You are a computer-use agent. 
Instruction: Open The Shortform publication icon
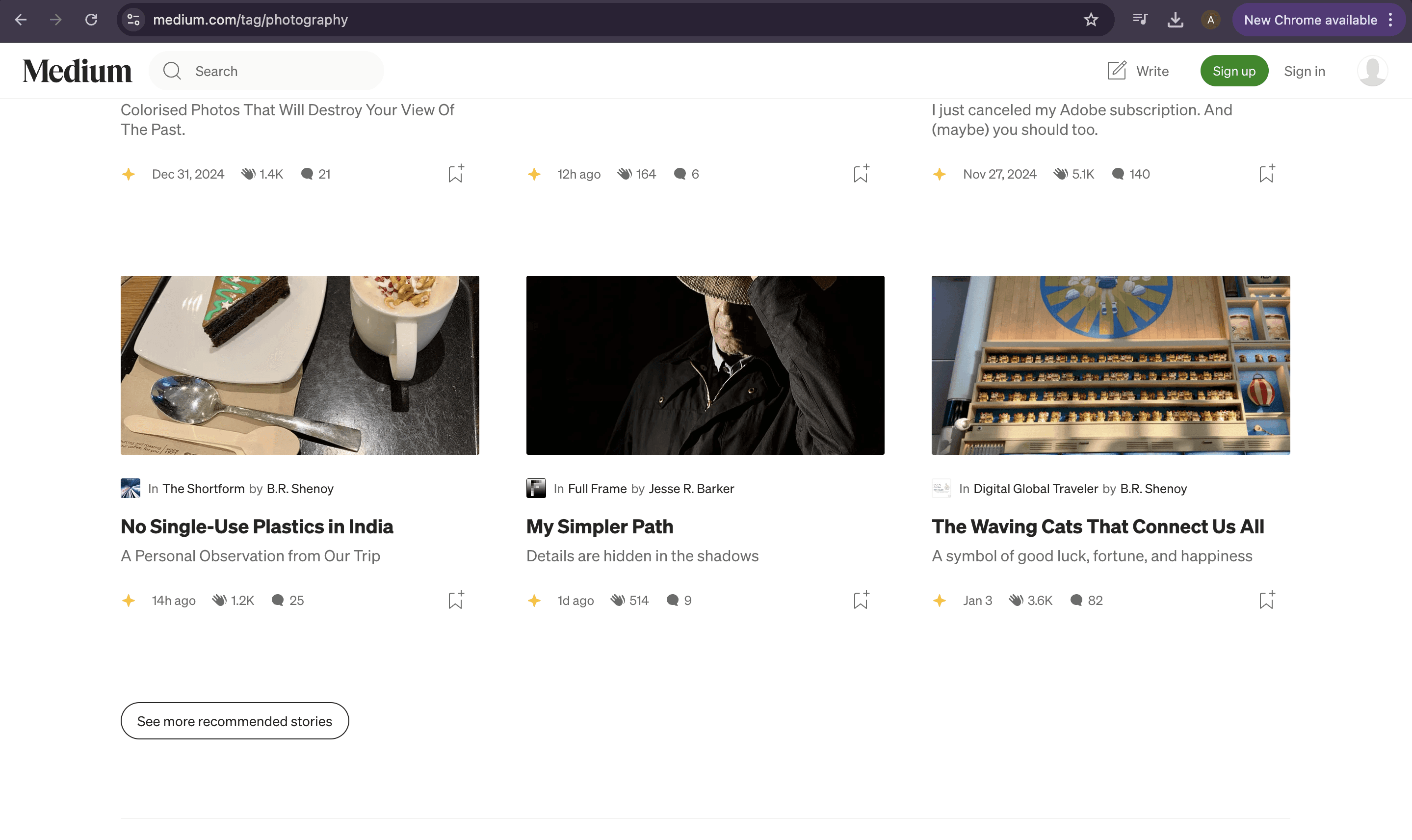(x=130, y=489)
